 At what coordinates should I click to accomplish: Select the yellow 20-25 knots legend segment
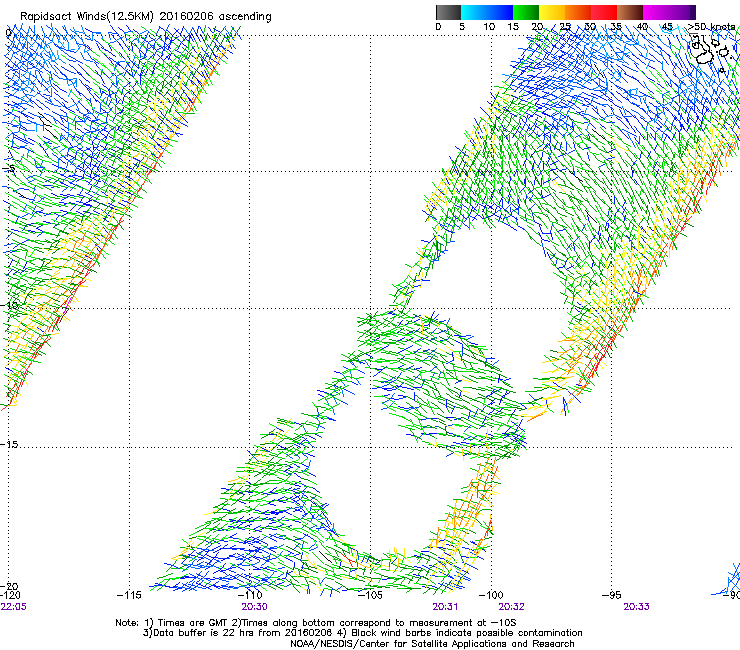[552, 12]
